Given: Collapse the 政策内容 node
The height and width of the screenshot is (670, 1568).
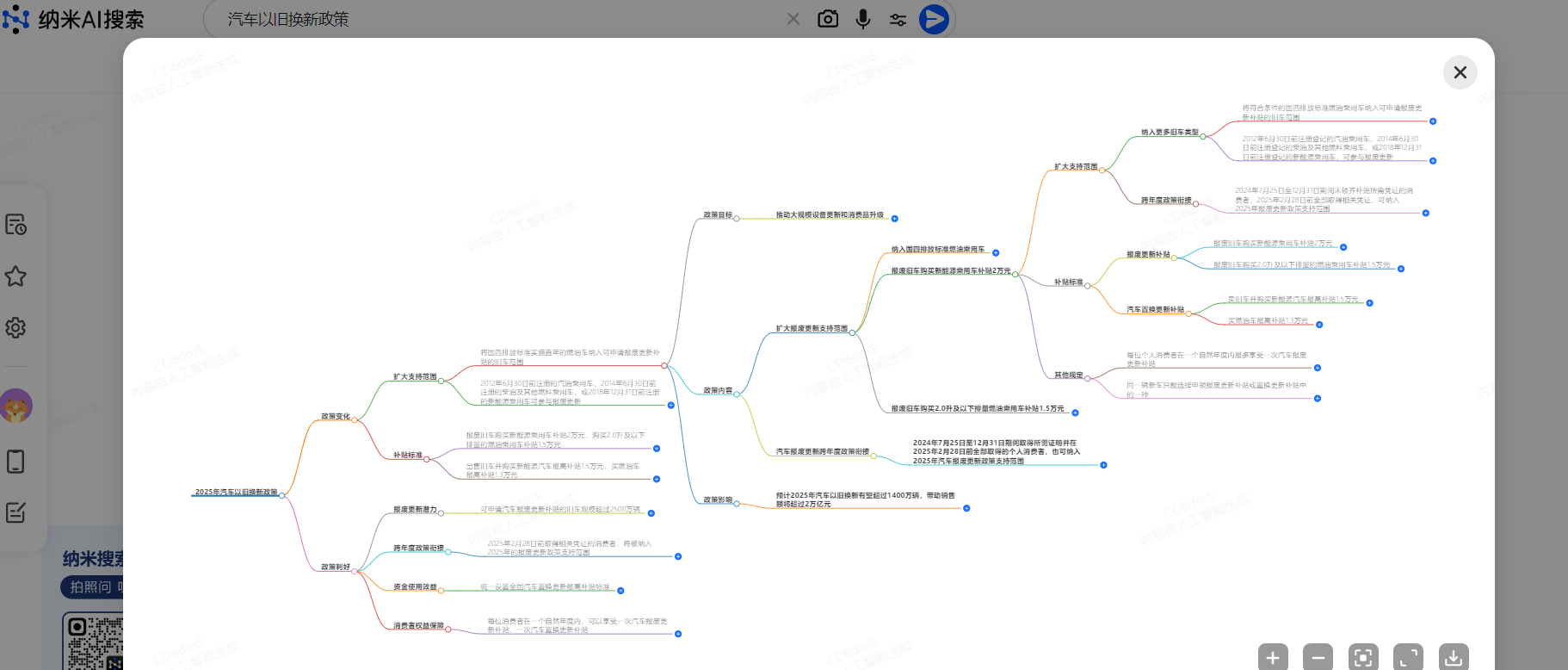Looking at the screenshot, I should pyautogui.click(x=737, y=394).
